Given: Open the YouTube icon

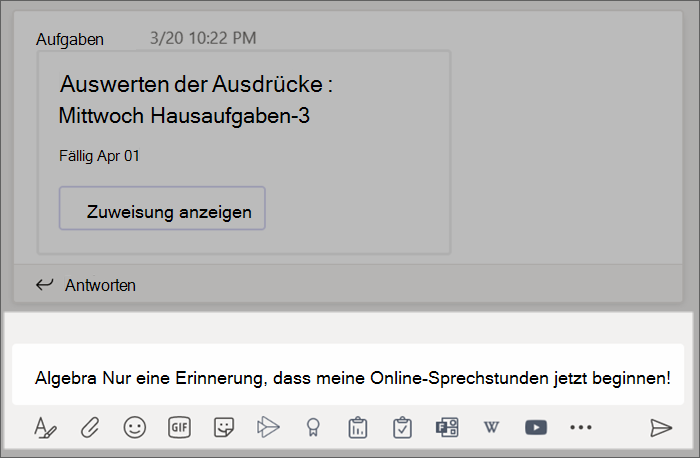Looking at the screenshot, I should [x=536, y=428].
